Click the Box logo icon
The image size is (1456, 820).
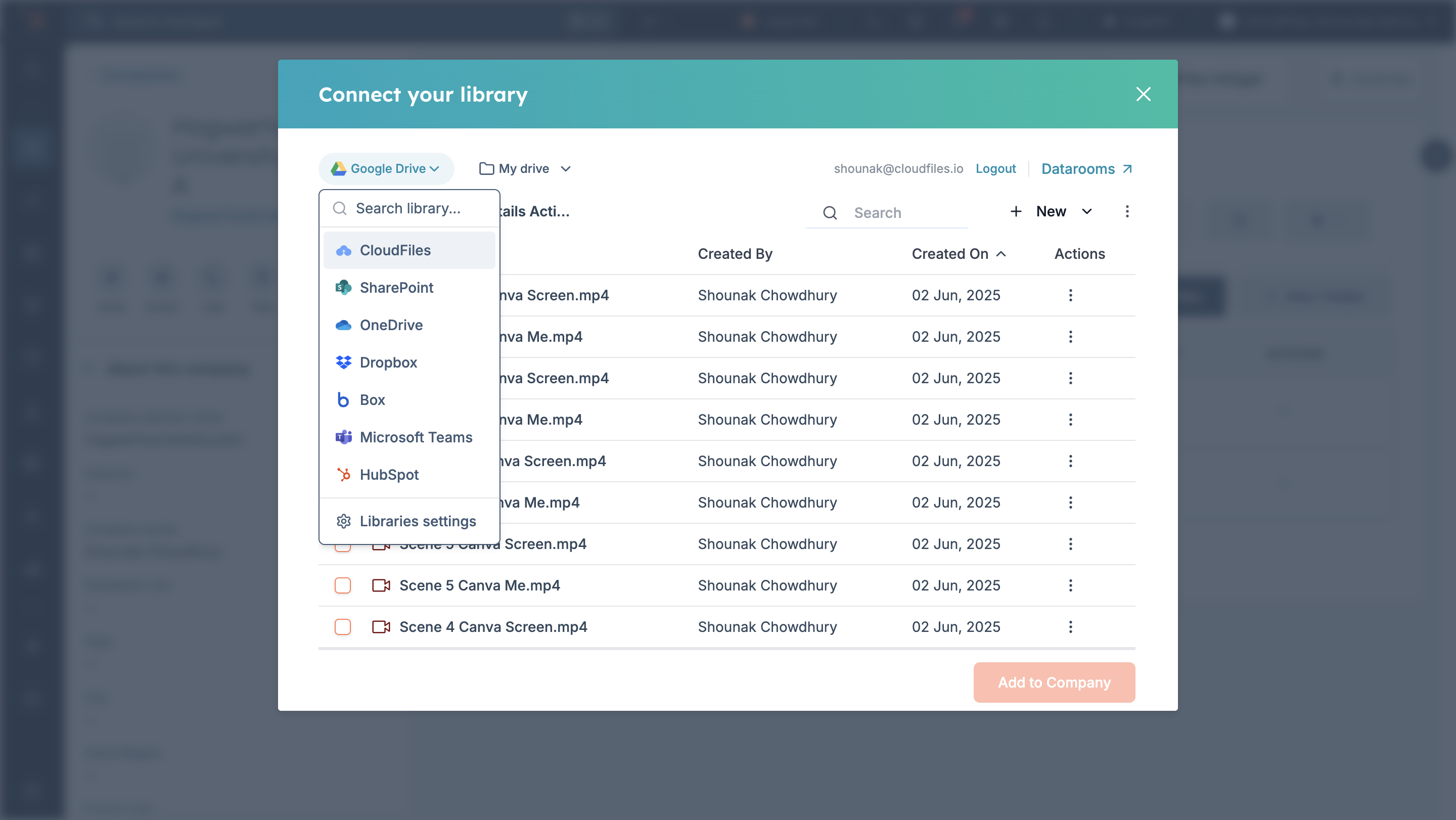point(343,399)
